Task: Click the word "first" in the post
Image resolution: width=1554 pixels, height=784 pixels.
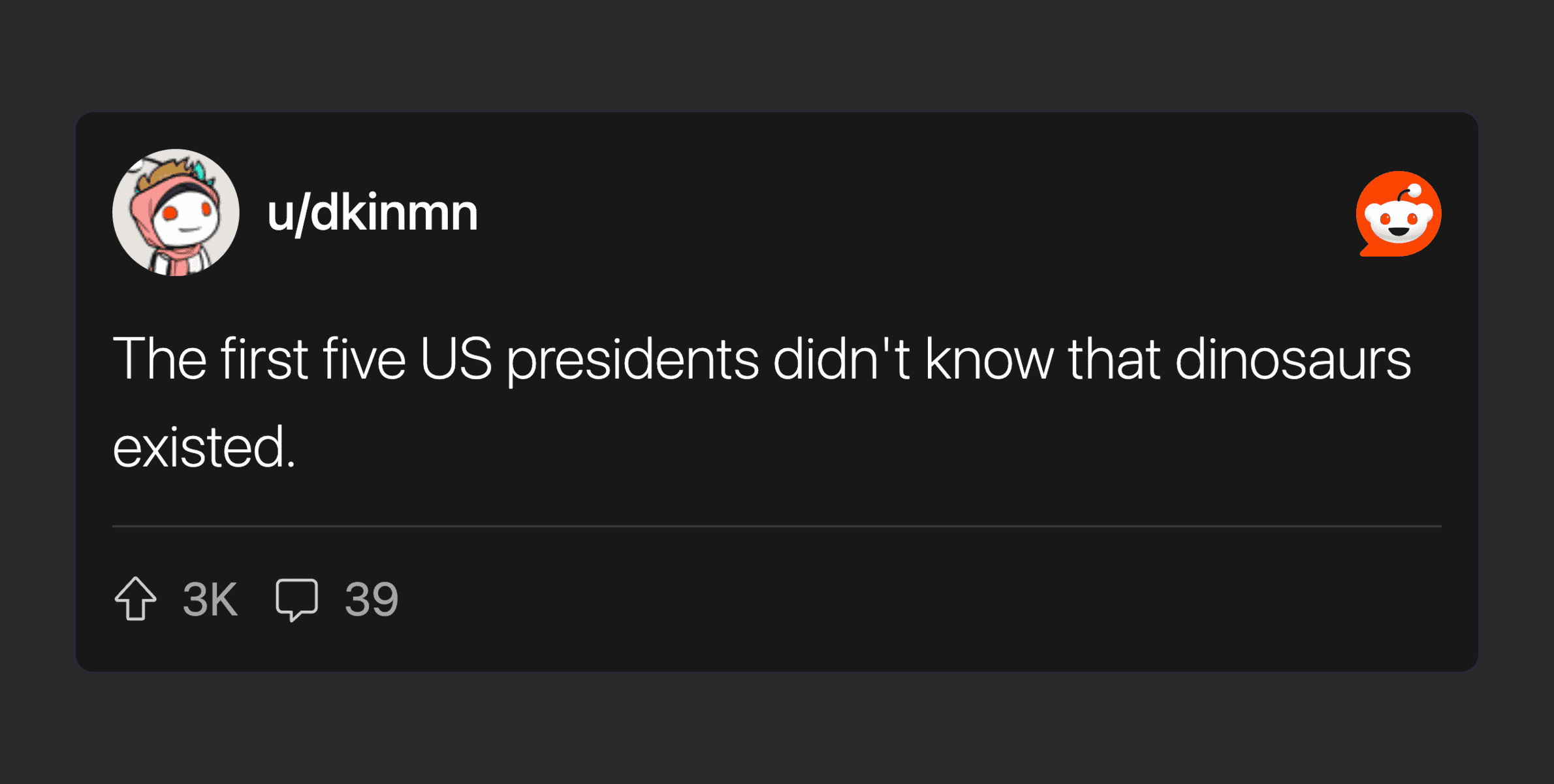Action: pyautogui.click(x=264, y=359)
